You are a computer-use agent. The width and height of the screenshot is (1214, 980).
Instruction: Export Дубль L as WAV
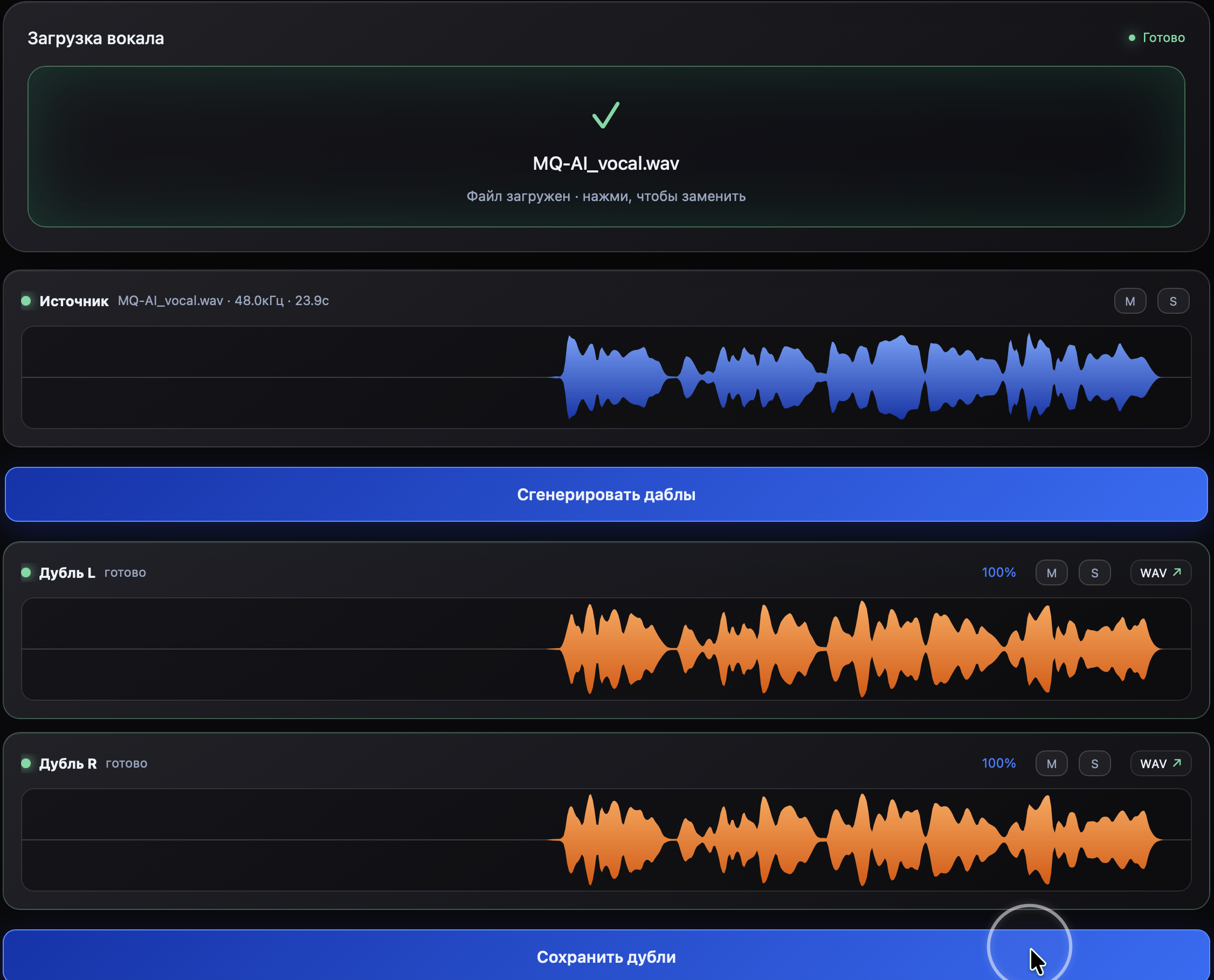pos(1161,572)
